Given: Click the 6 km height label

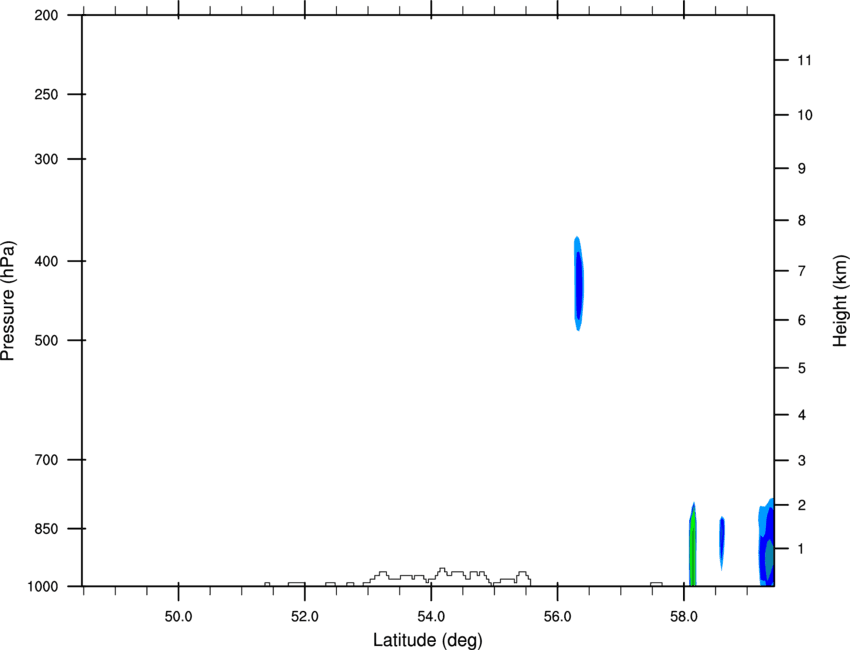Looking at the screenshot, I should pyautogui.click(x=802, y=320).
